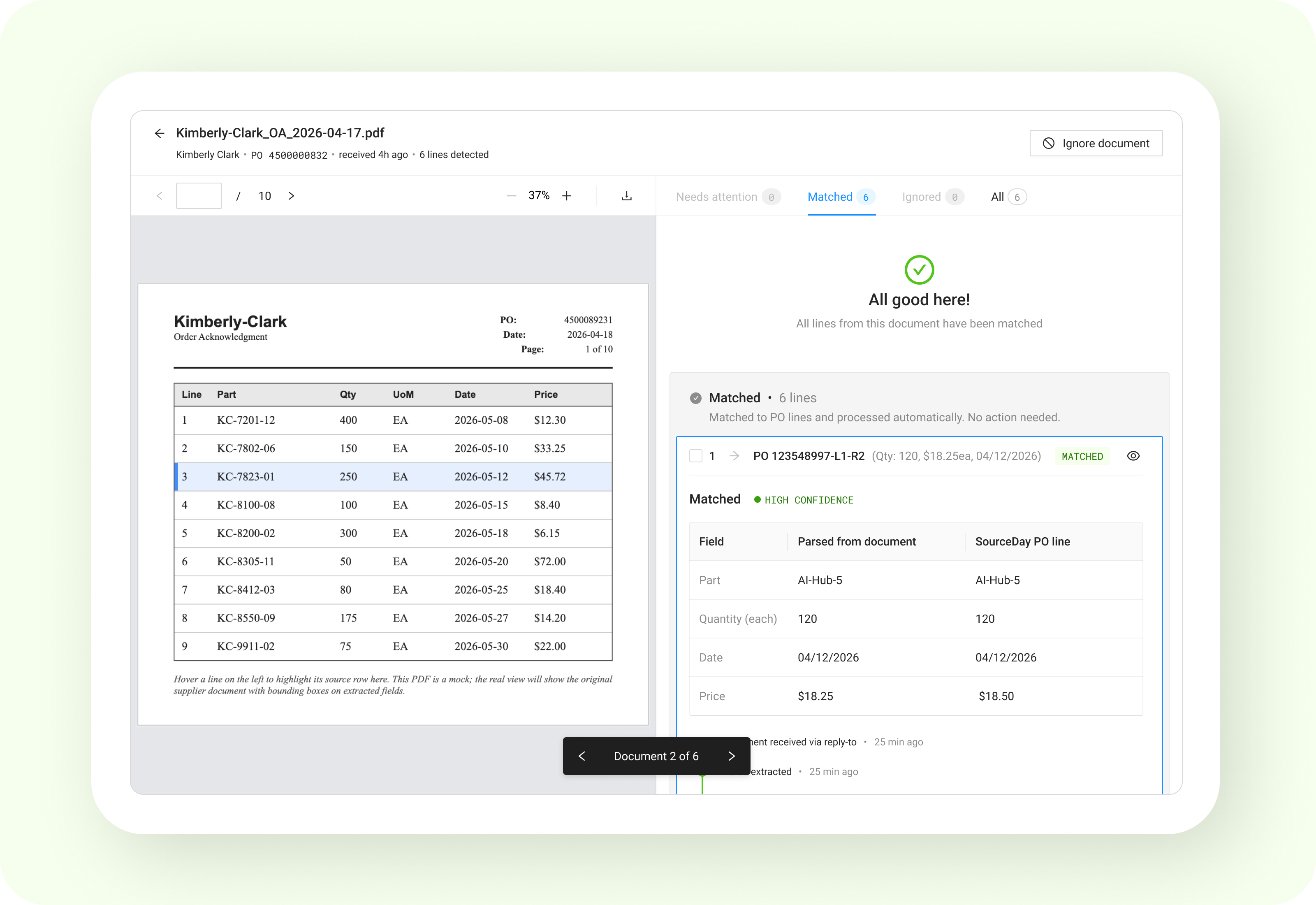The height and width of the screenshot is (905, 1316).
Task: Switch to the Needs attention tab
Action: (728, 197)
